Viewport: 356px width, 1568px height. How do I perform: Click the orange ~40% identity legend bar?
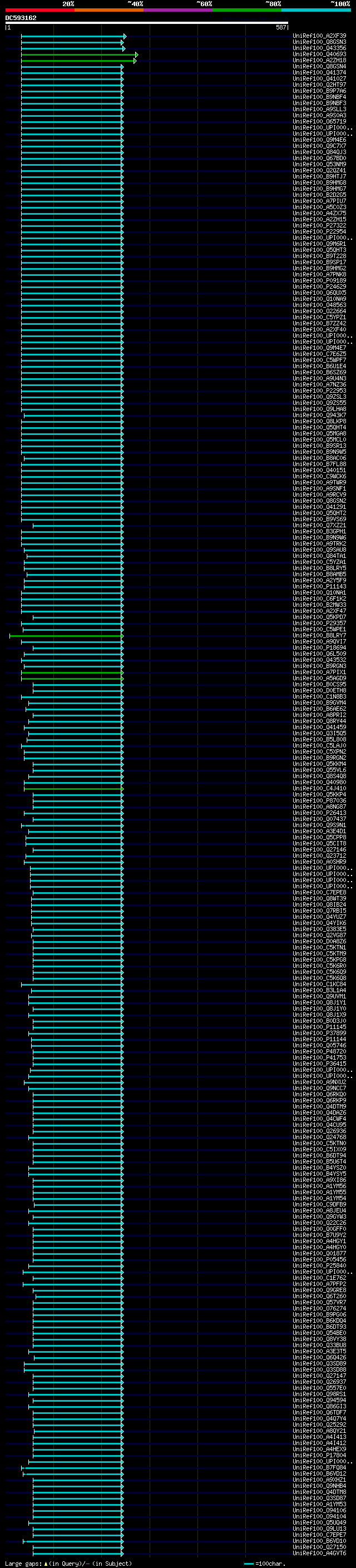tap(109, 10)
